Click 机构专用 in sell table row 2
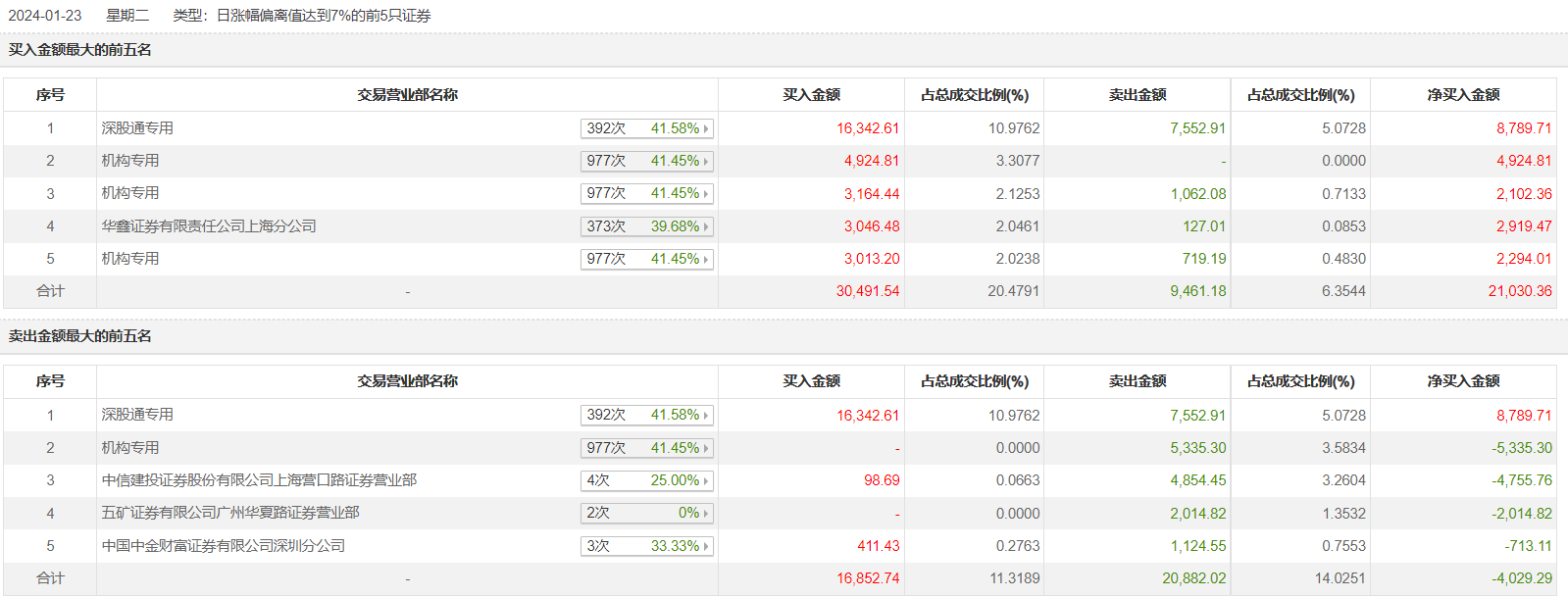 coord(130,448)
